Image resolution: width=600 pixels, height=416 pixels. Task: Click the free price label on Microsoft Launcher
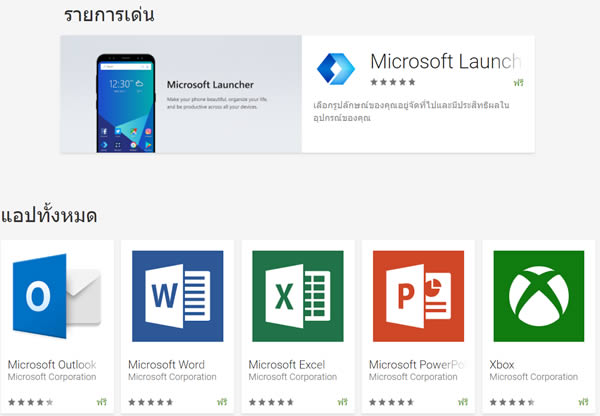coord(519,82)
